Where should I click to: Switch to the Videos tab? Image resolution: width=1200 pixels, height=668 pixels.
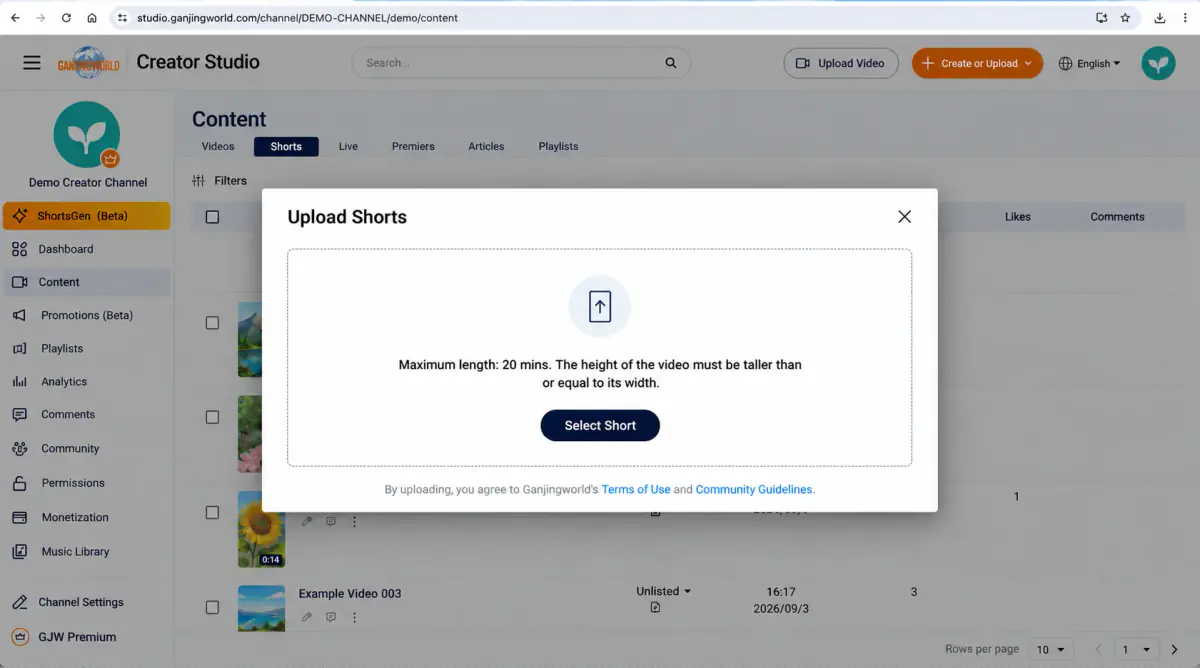218,146
